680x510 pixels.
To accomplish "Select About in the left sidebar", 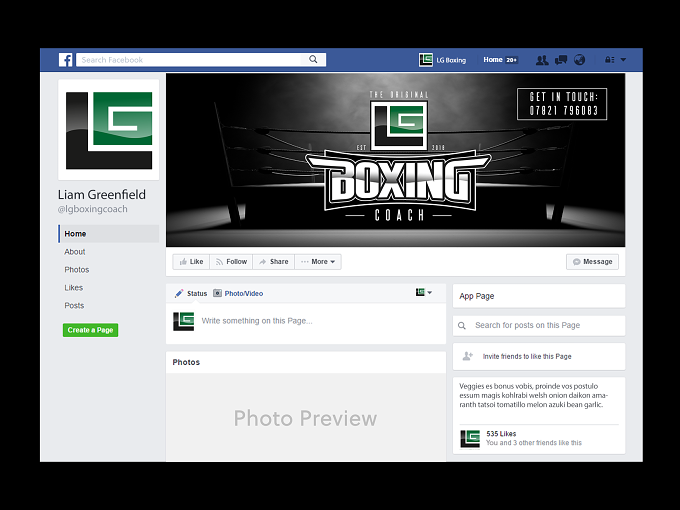I will pyautogui.click(x=75, y=252).
